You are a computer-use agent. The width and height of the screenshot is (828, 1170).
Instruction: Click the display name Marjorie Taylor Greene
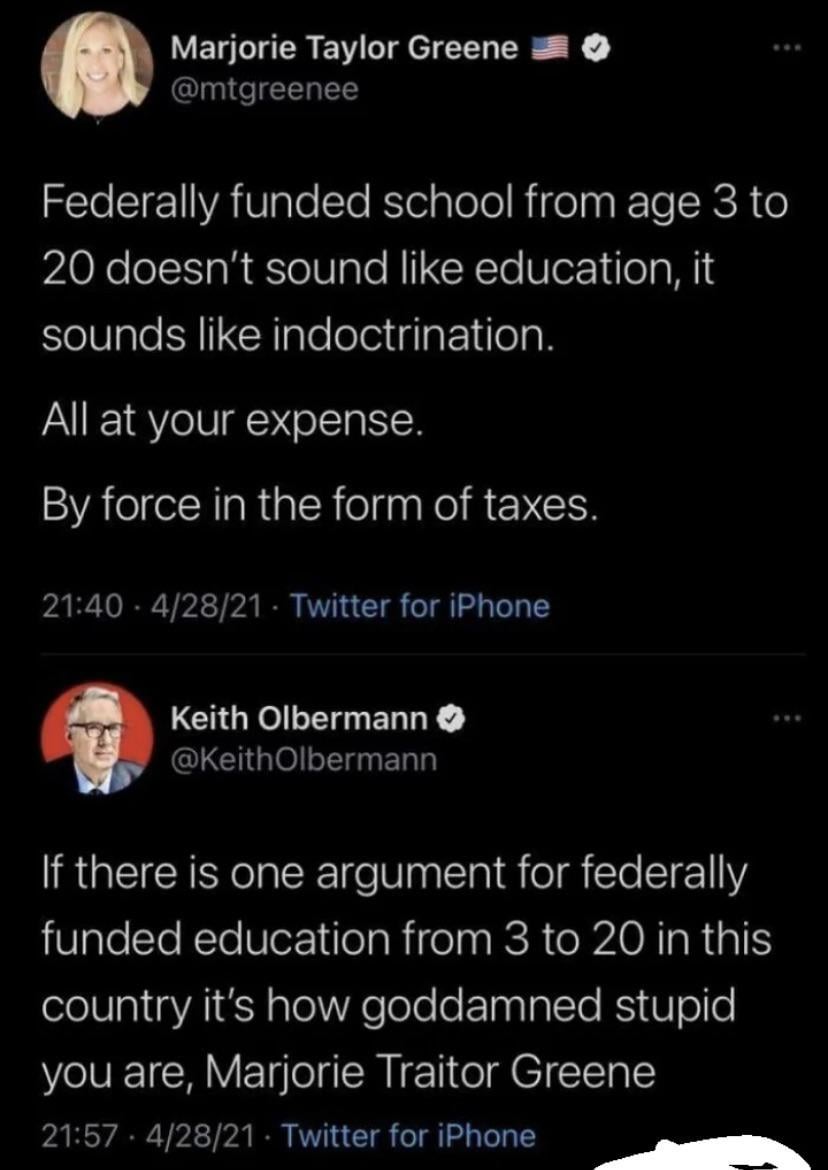(x=344, y=48)
